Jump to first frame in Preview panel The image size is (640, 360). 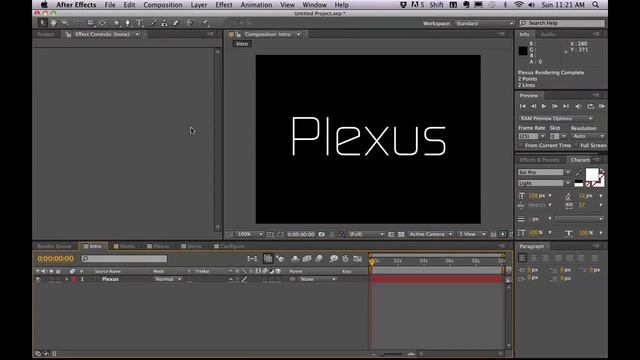pos(522,106)
